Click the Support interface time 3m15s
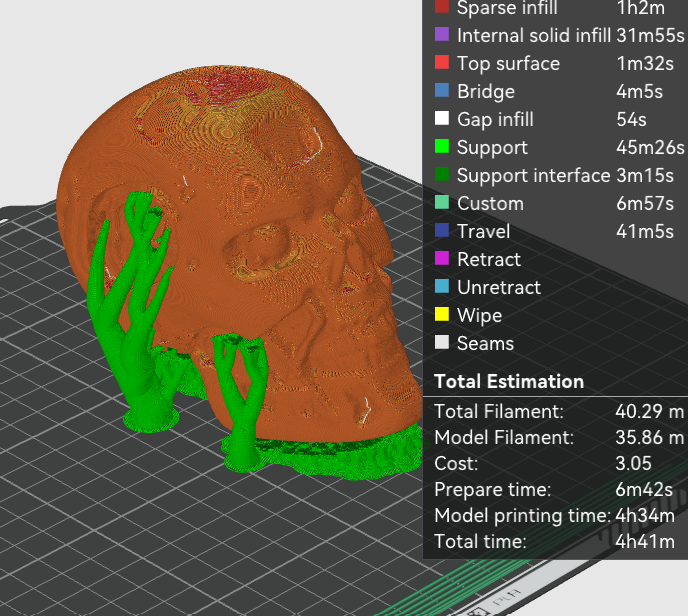This screenshot has width=688, height=616. point(645,175)
